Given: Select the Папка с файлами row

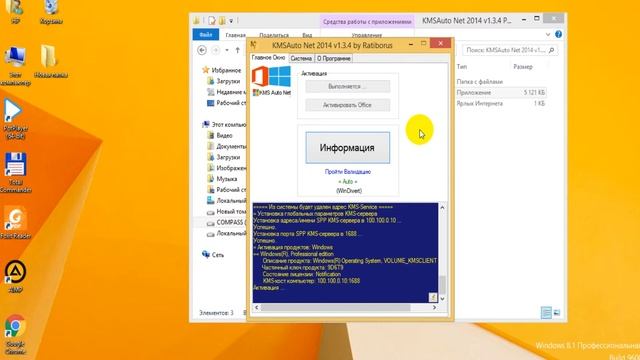Looking at the screenshot, I should (501, 82).
